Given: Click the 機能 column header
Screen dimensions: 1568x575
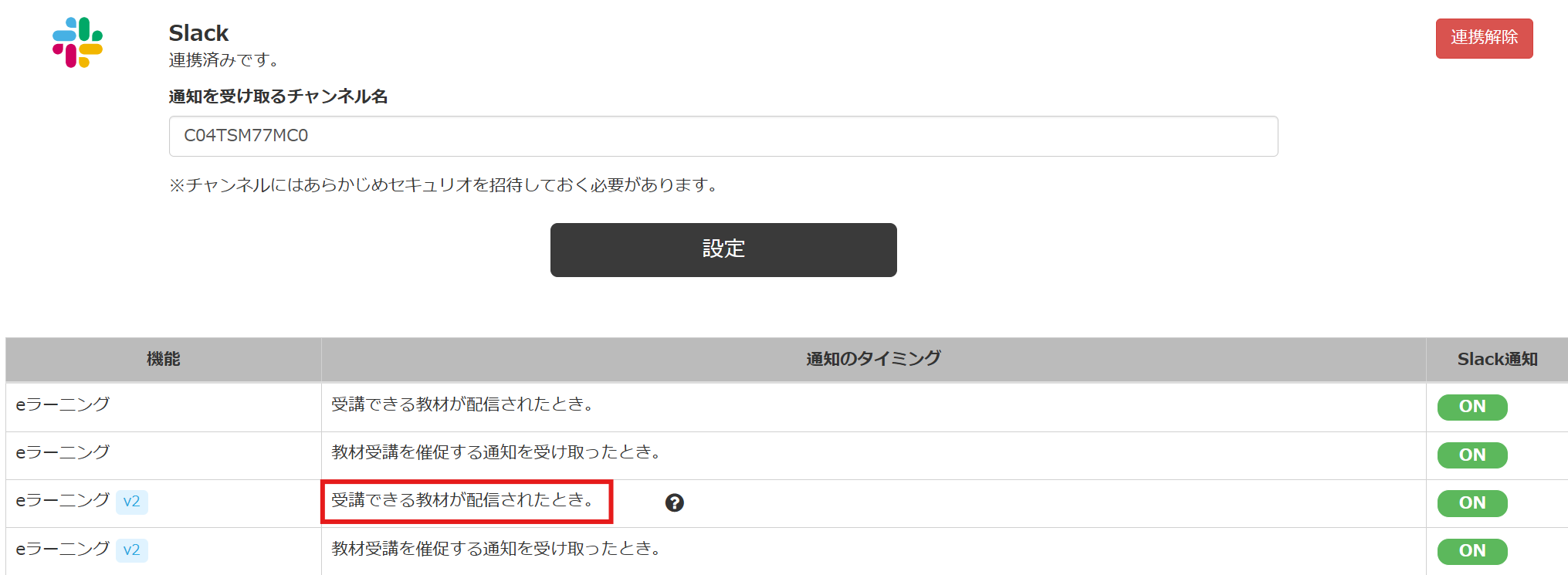Looking at the screenshot, I should click(163, 359).
